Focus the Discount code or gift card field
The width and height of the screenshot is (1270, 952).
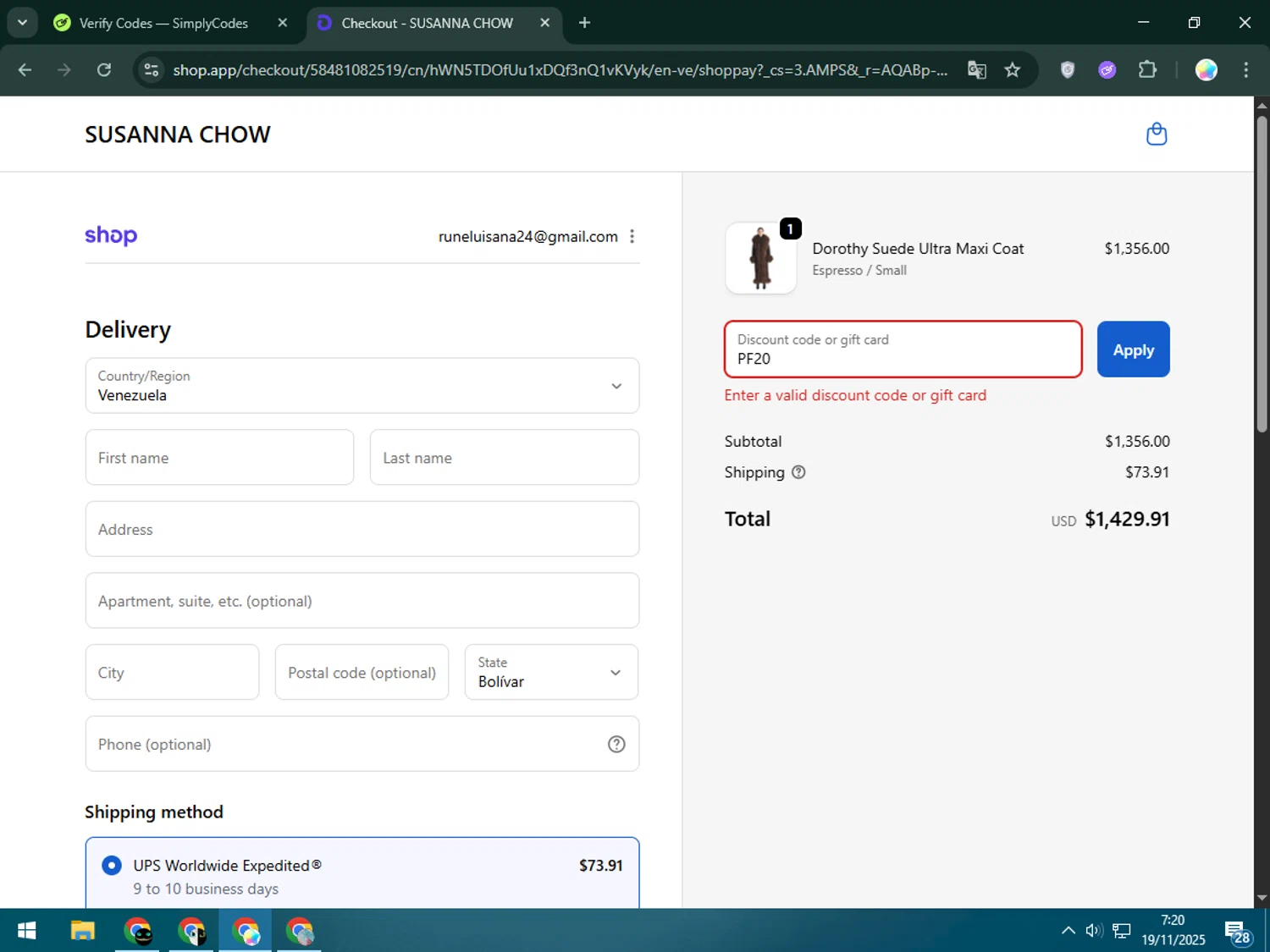click(x=903, y=349)
